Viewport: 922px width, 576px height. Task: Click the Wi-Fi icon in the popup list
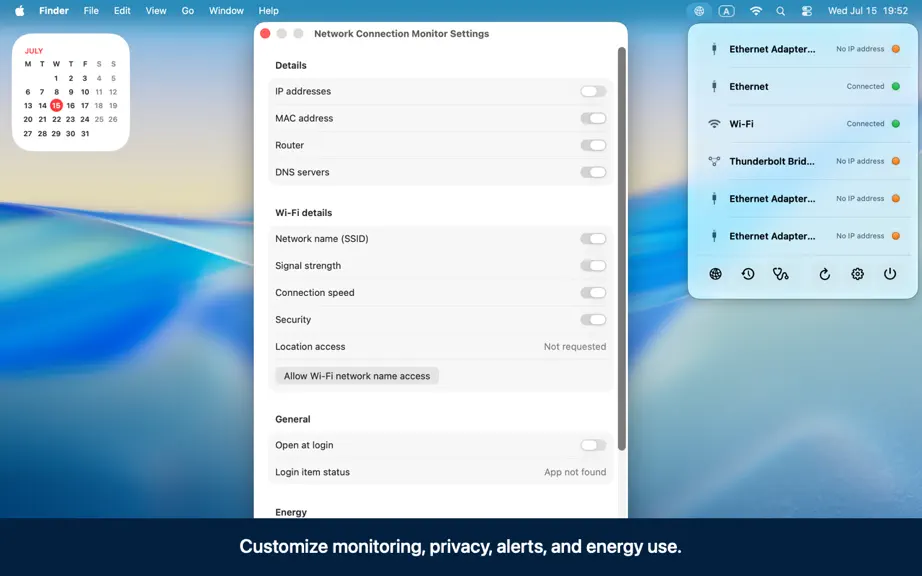[714, 124]
